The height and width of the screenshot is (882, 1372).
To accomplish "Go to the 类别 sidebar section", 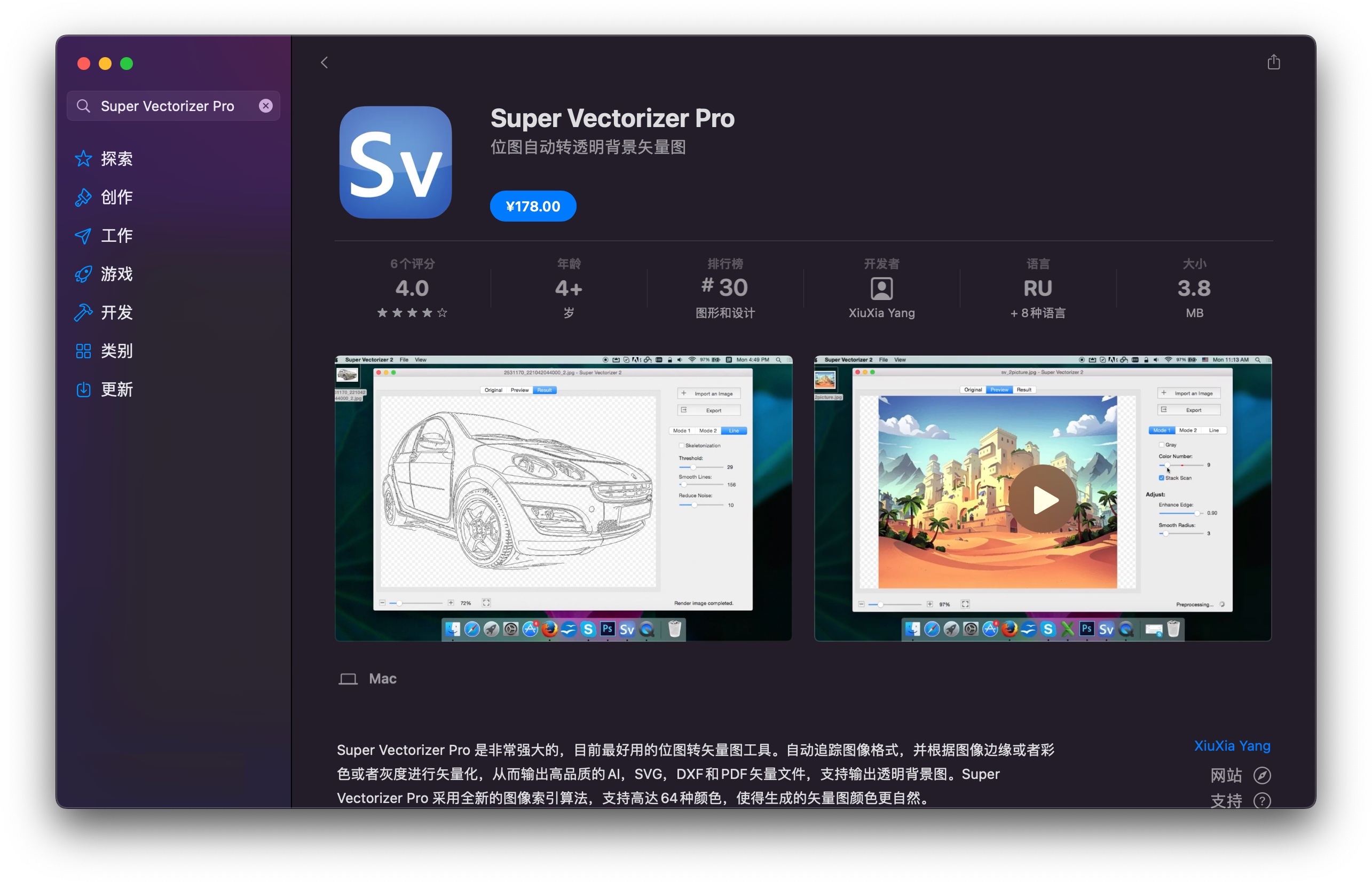I will click(117, 351).
